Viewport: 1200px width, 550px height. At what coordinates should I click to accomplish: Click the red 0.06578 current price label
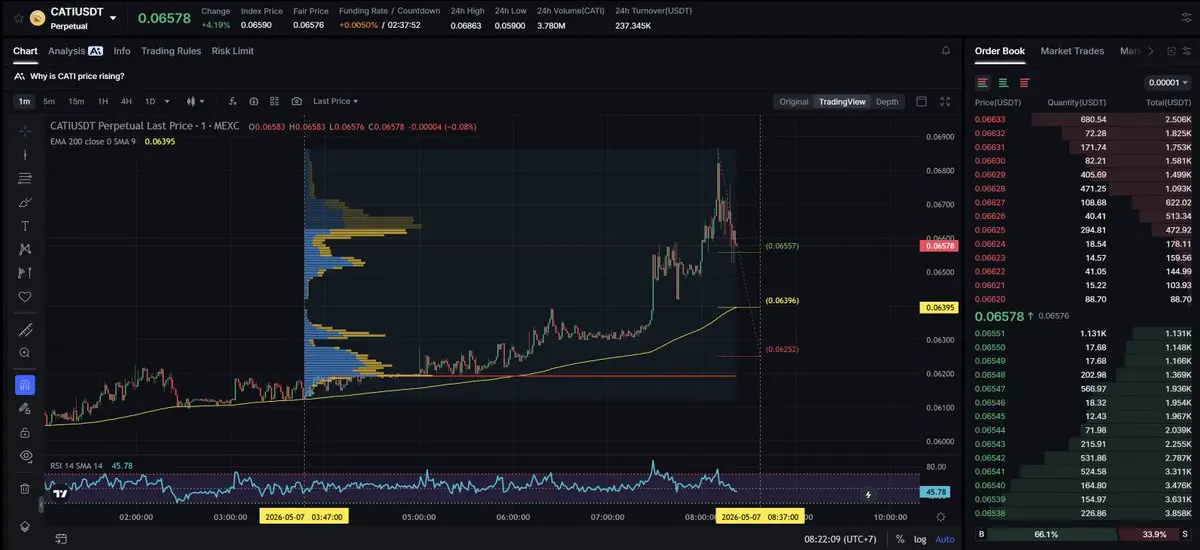point(938,246)
